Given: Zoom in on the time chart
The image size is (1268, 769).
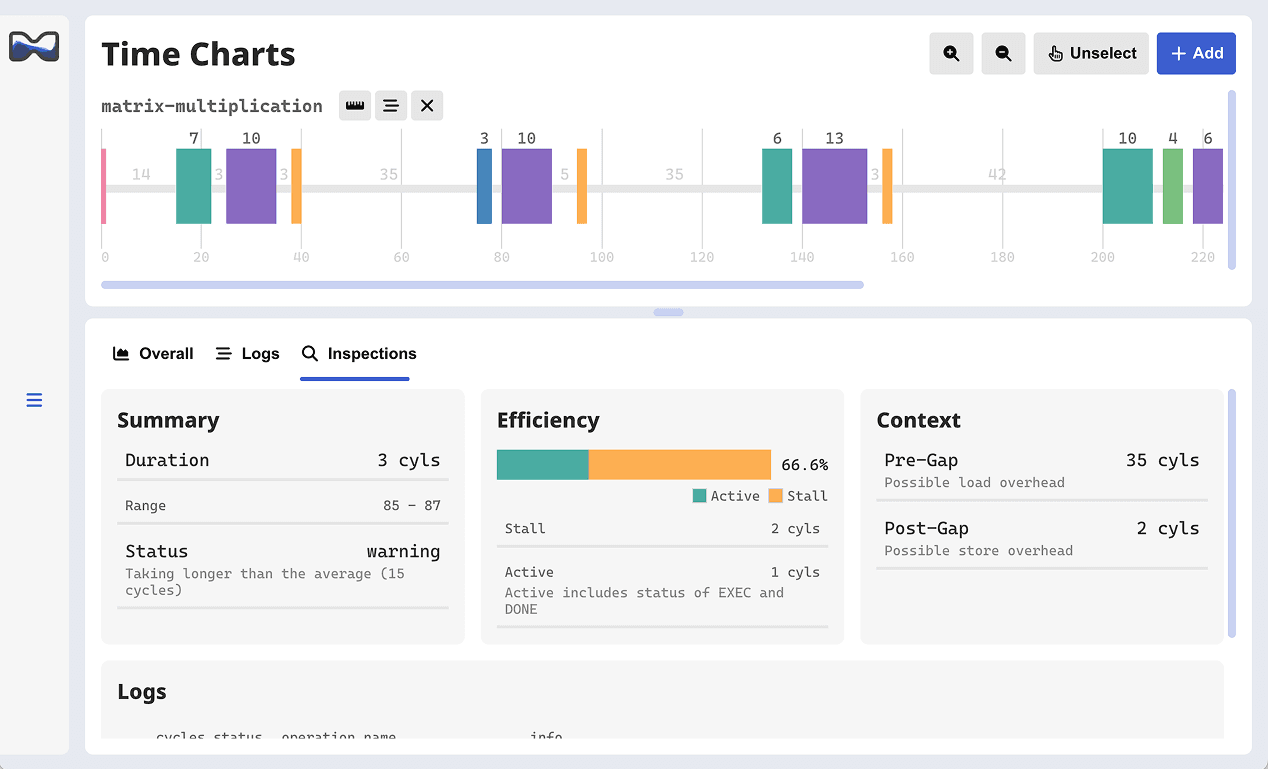Looking at the screenshot, I should pyautogui.click(x=951, y=53).
